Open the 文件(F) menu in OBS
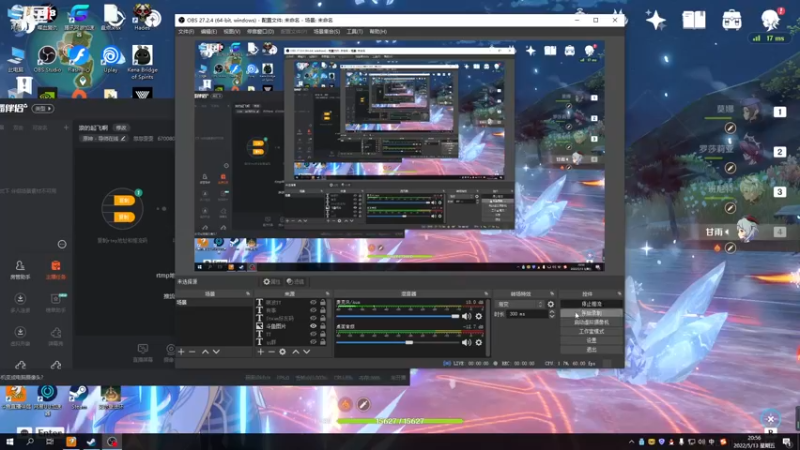Image resolution: width=800 pixels, height=450 pixels. 186,32
